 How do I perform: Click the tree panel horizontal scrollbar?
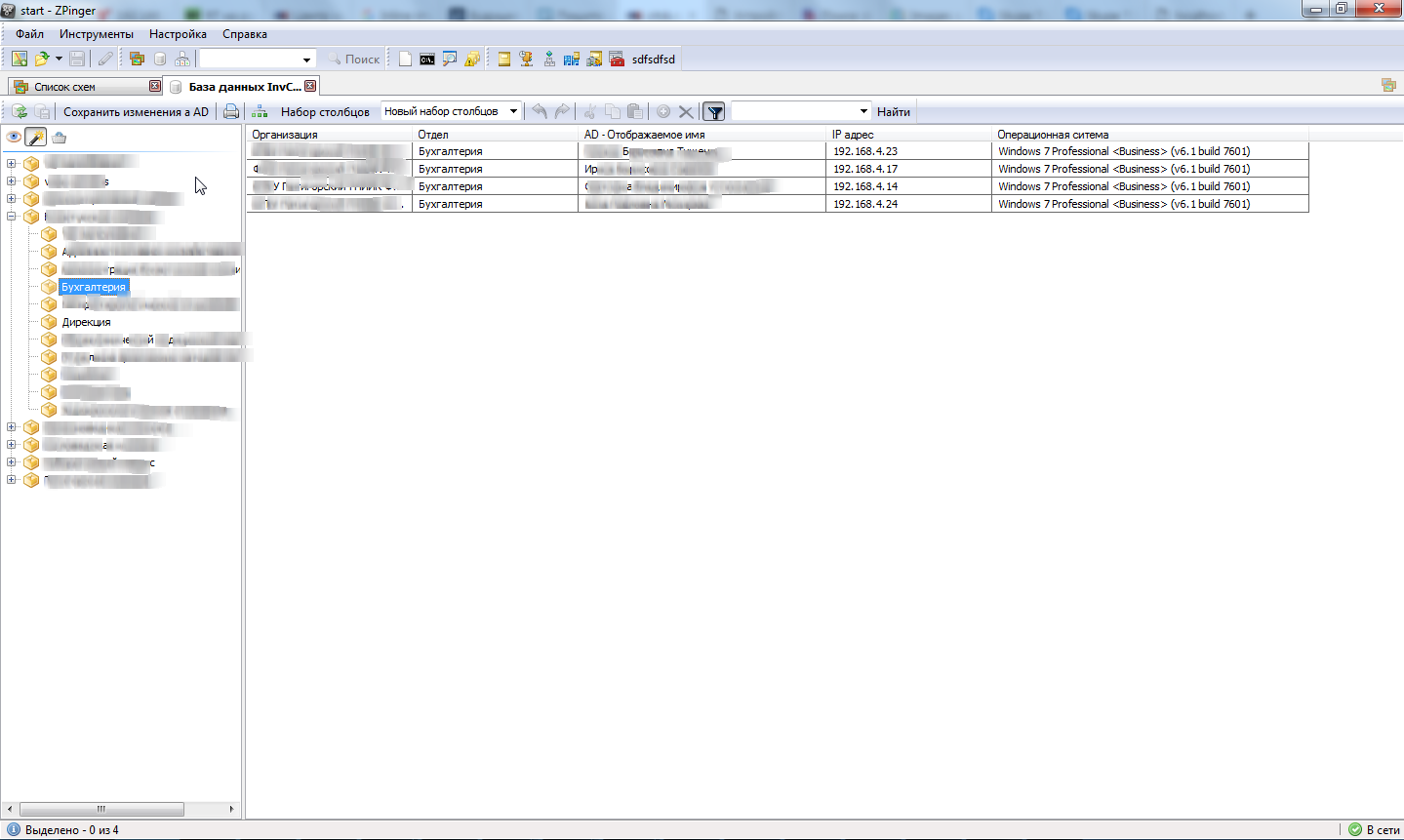[100, 810]
